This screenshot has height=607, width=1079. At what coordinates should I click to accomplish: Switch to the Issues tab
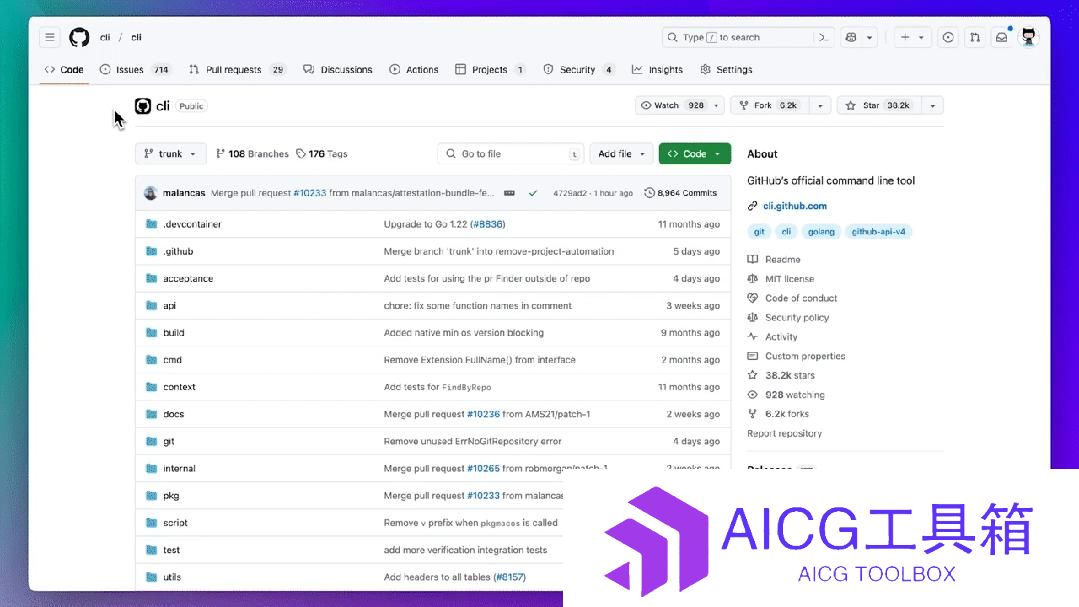(x=135, y=70)
